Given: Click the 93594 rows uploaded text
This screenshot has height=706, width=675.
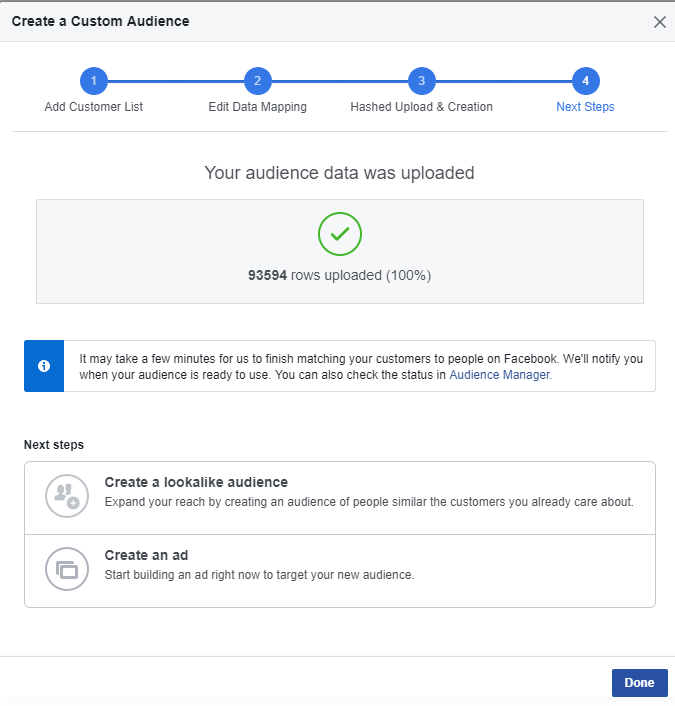Looking at the screenshot, I should tap(339, 275).
